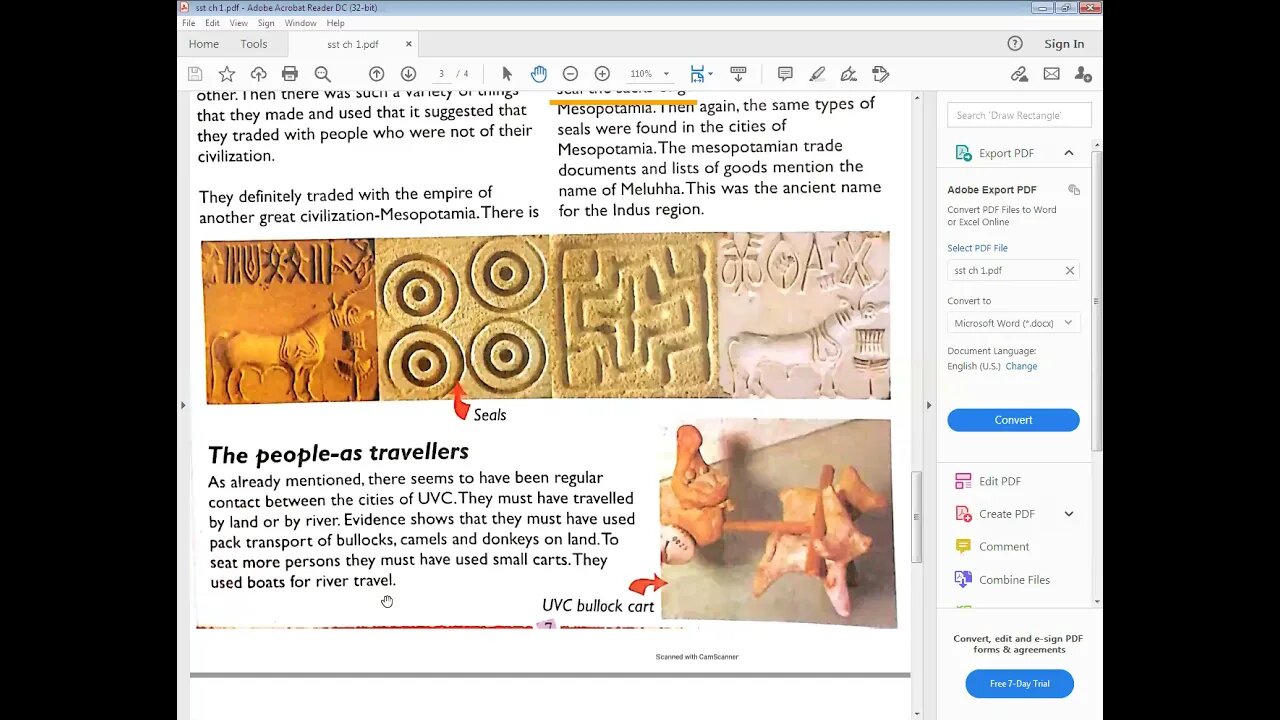Open the Help question mark icon
The height and width of the screenshot is (720, 1280).
pos(1015,43)
